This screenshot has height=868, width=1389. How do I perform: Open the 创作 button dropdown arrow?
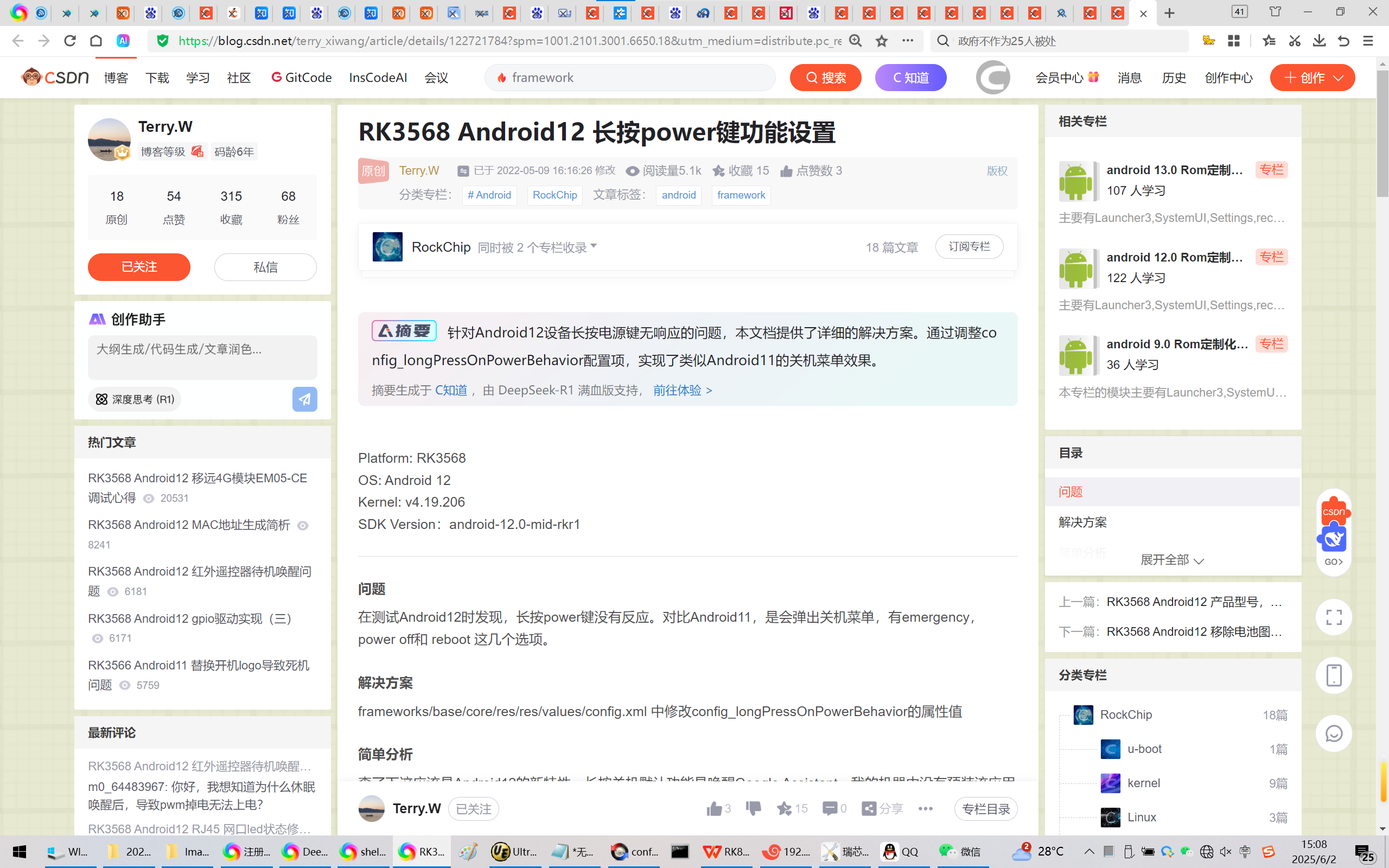(x=1339, y=78)
